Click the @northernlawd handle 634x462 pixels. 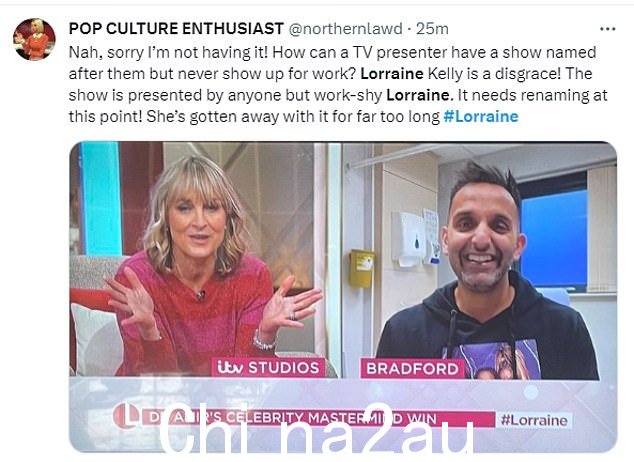(345, 29)
